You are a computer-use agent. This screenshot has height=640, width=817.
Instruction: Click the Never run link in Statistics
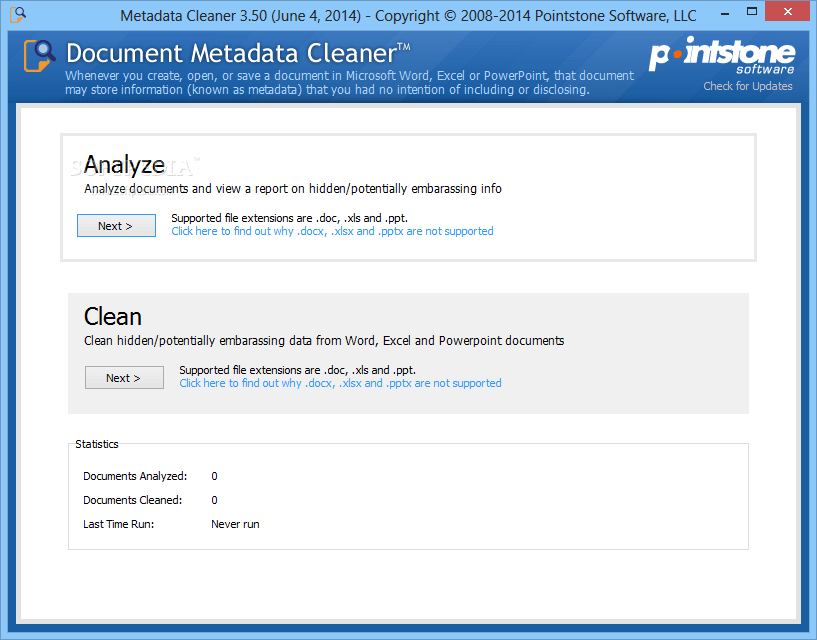[x=235, y=523]
